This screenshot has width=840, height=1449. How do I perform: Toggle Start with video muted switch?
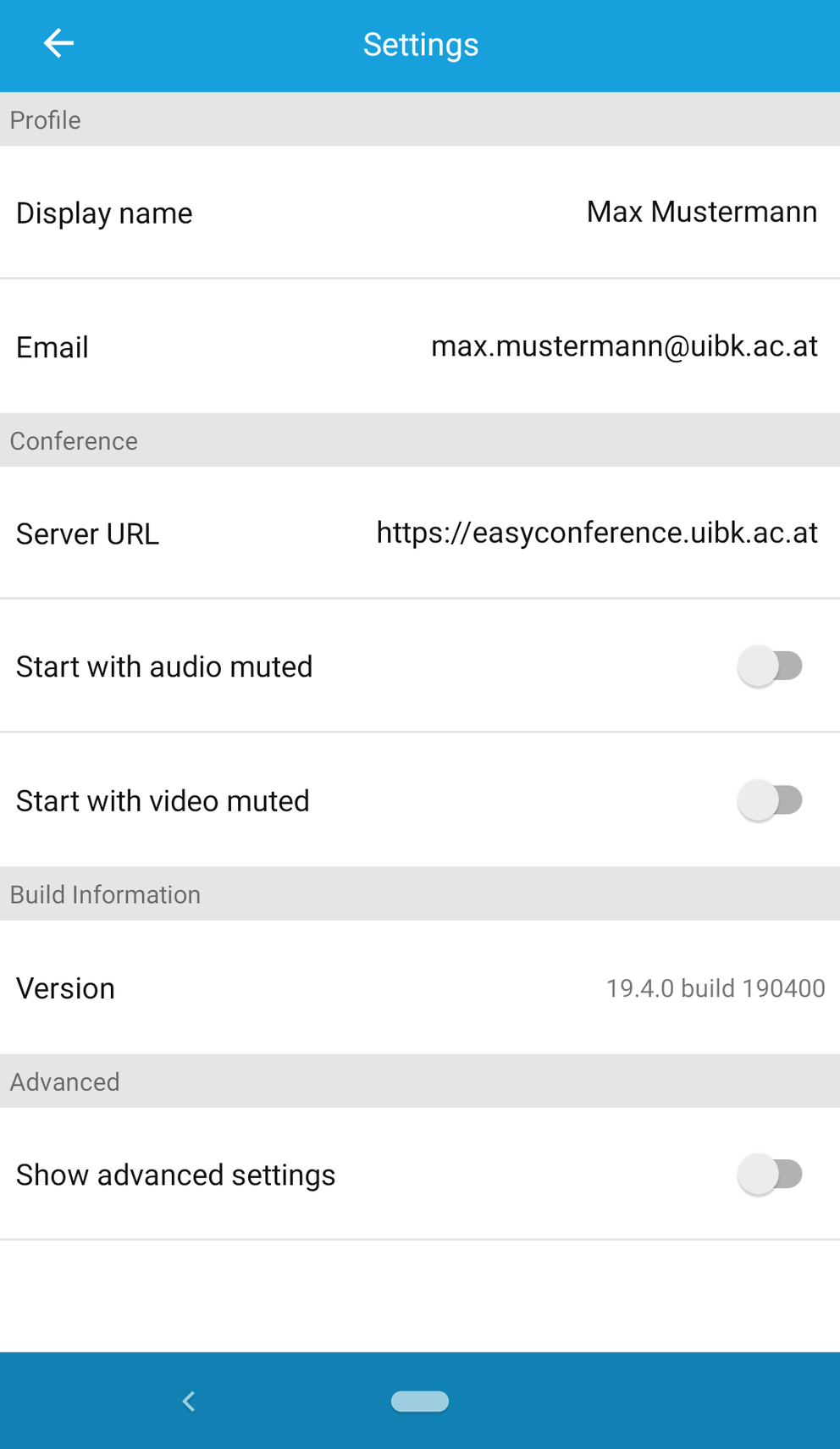click(x=770, y=800)
